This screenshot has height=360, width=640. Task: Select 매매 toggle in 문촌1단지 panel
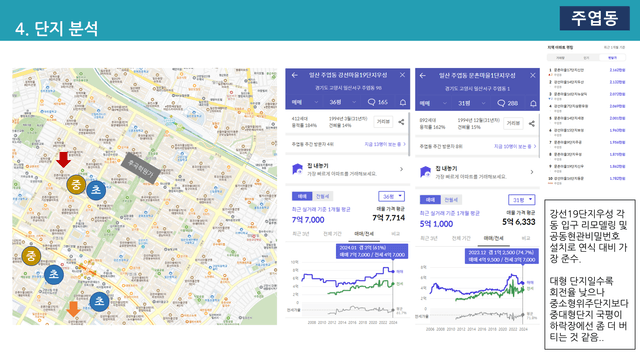pos(430,200)
